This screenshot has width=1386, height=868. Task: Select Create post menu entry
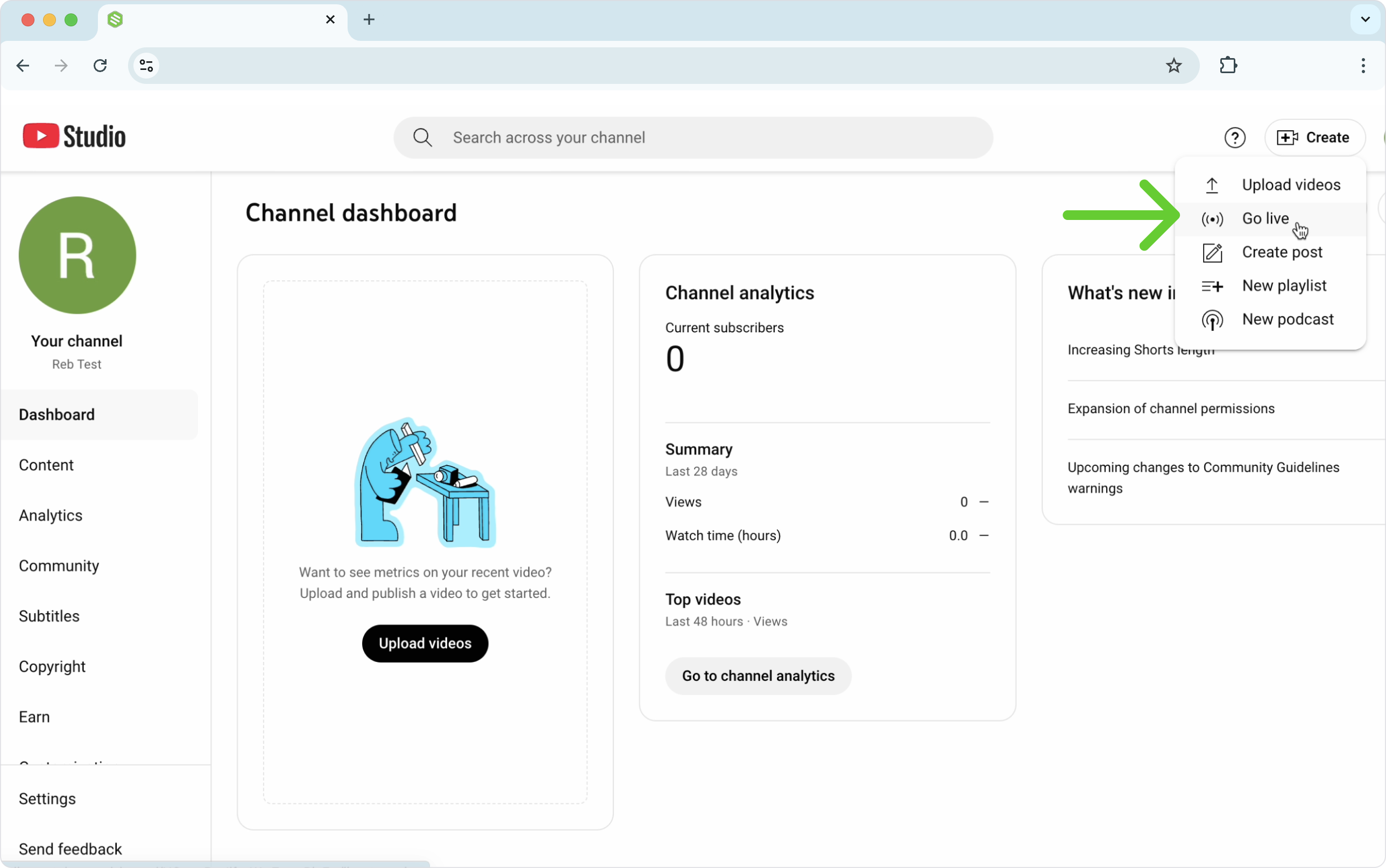click(x=1282, y=252)
